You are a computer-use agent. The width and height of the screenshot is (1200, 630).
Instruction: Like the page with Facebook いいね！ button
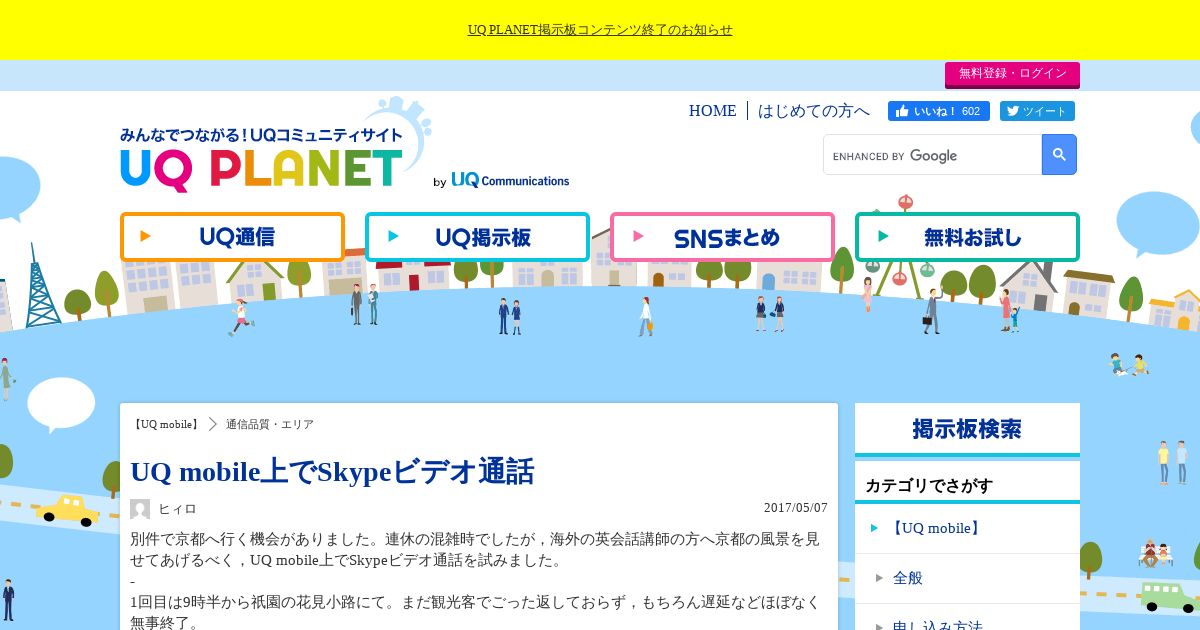(x=938, y=111)
